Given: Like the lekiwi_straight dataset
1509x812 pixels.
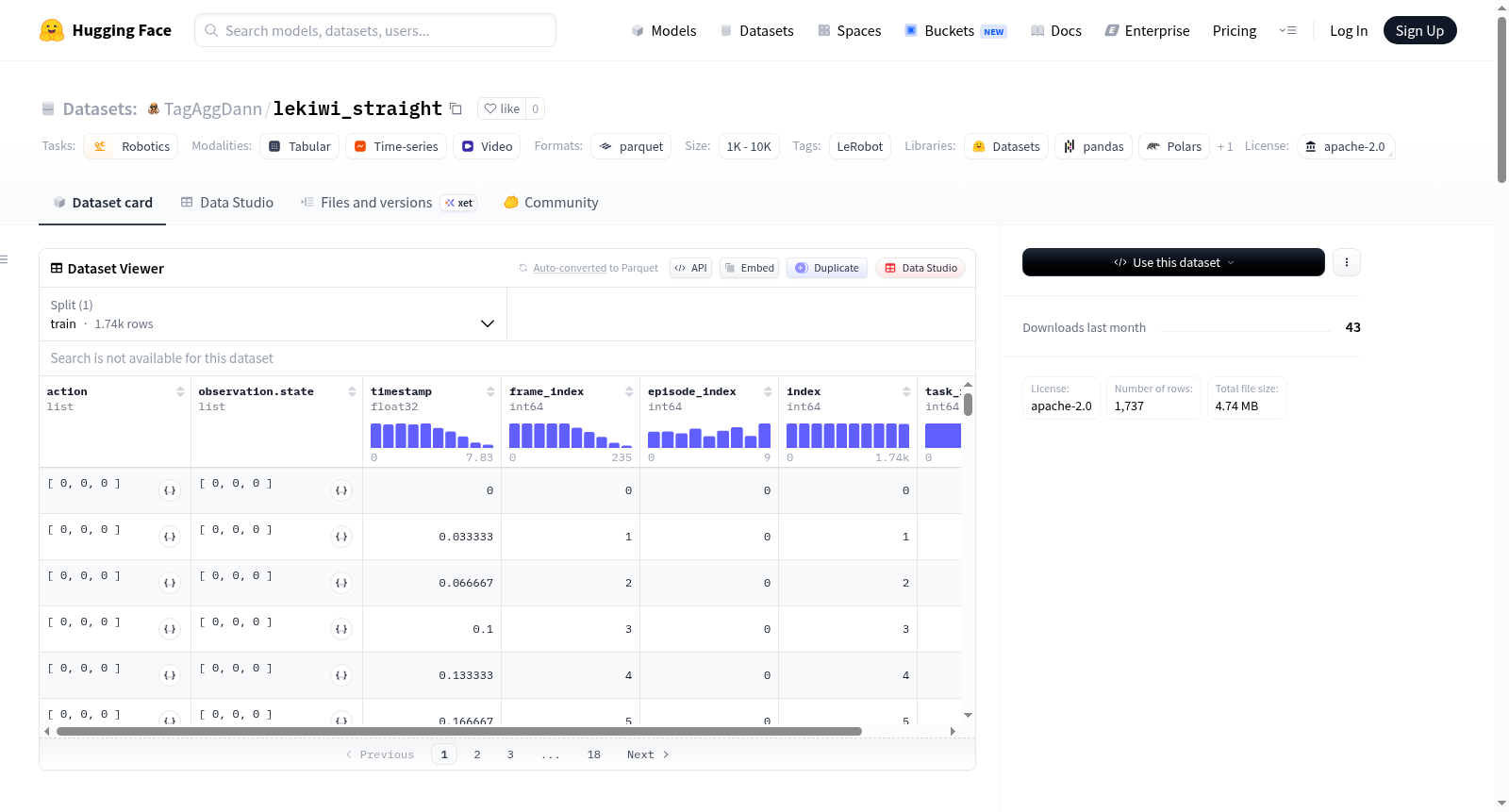Looking at the screenshot, I should (502, 108).
